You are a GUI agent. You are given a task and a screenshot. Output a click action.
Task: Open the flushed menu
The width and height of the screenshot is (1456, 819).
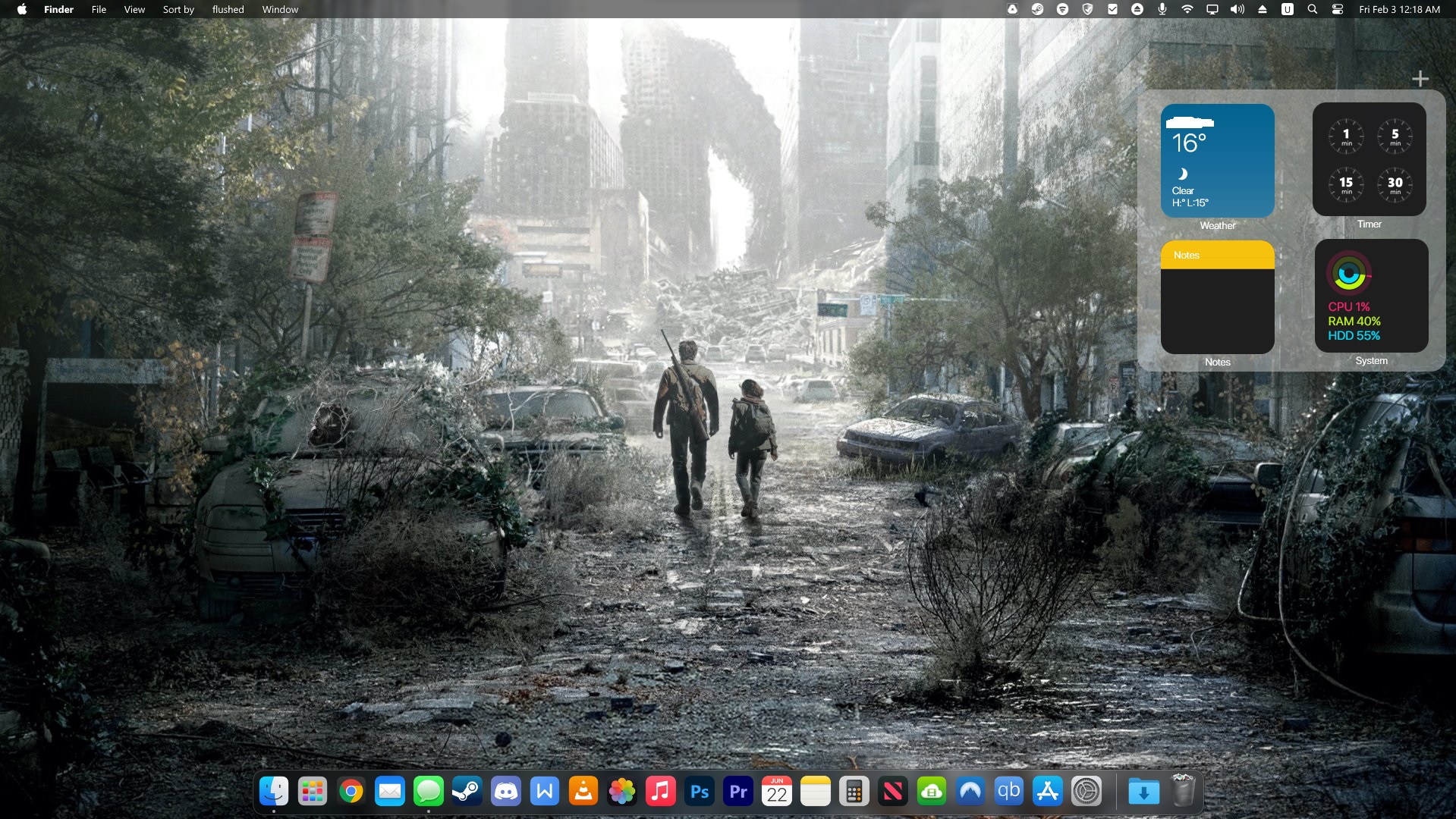(x=228, y=9)
